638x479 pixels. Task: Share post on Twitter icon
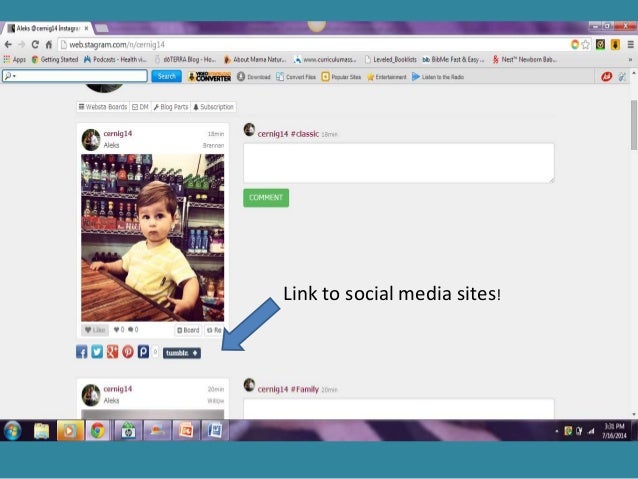pos(97,352)
